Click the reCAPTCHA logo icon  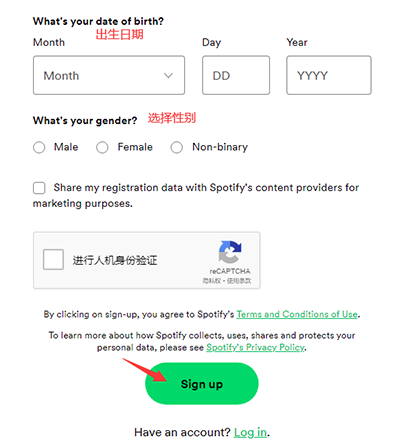pos(230,252)
